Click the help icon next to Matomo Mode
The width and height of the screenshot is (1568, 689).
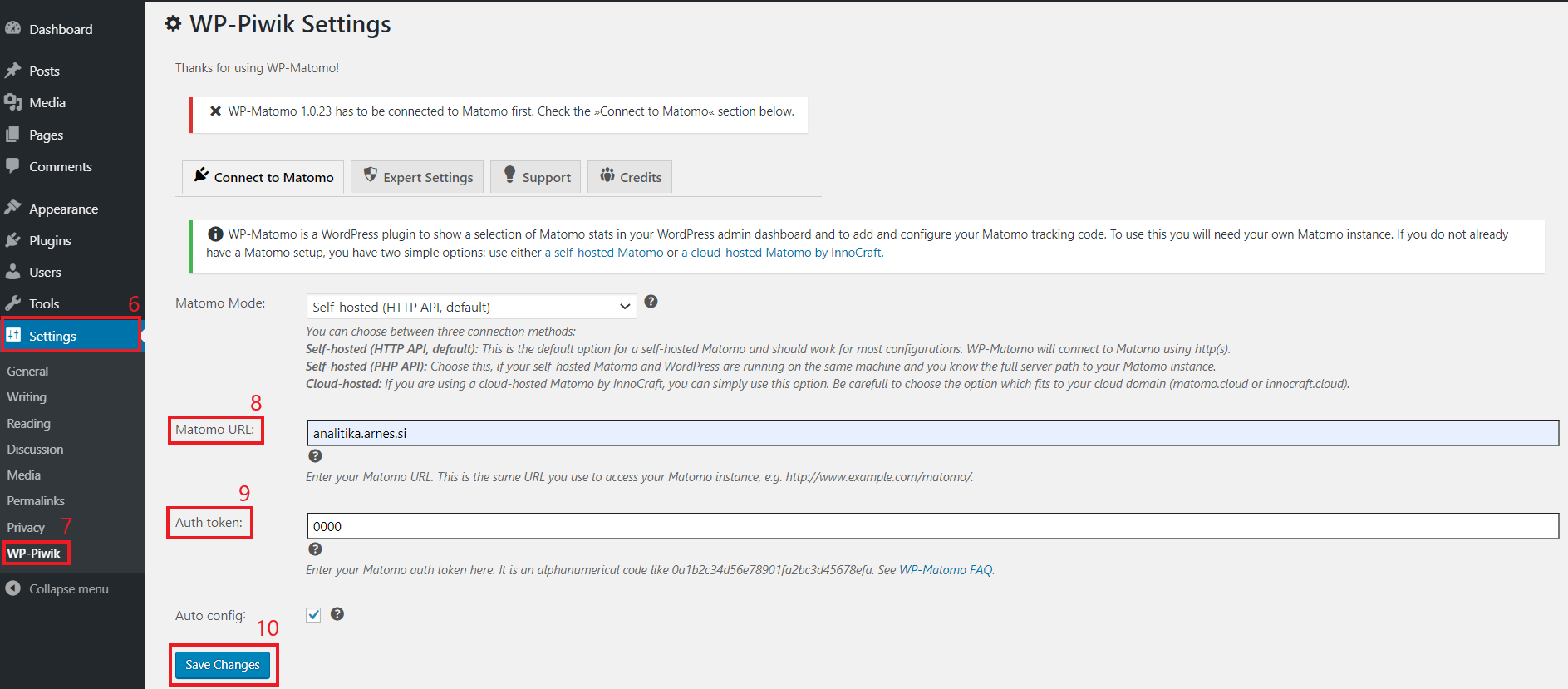click(x=651, y=302)
